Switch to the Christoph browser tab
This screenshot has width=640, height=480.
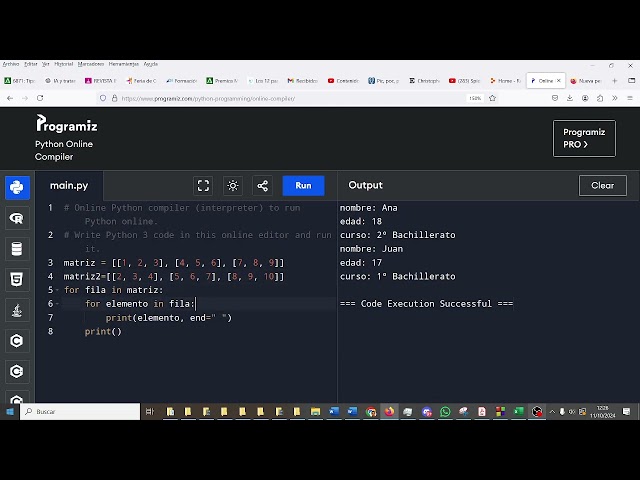(424, 81)
